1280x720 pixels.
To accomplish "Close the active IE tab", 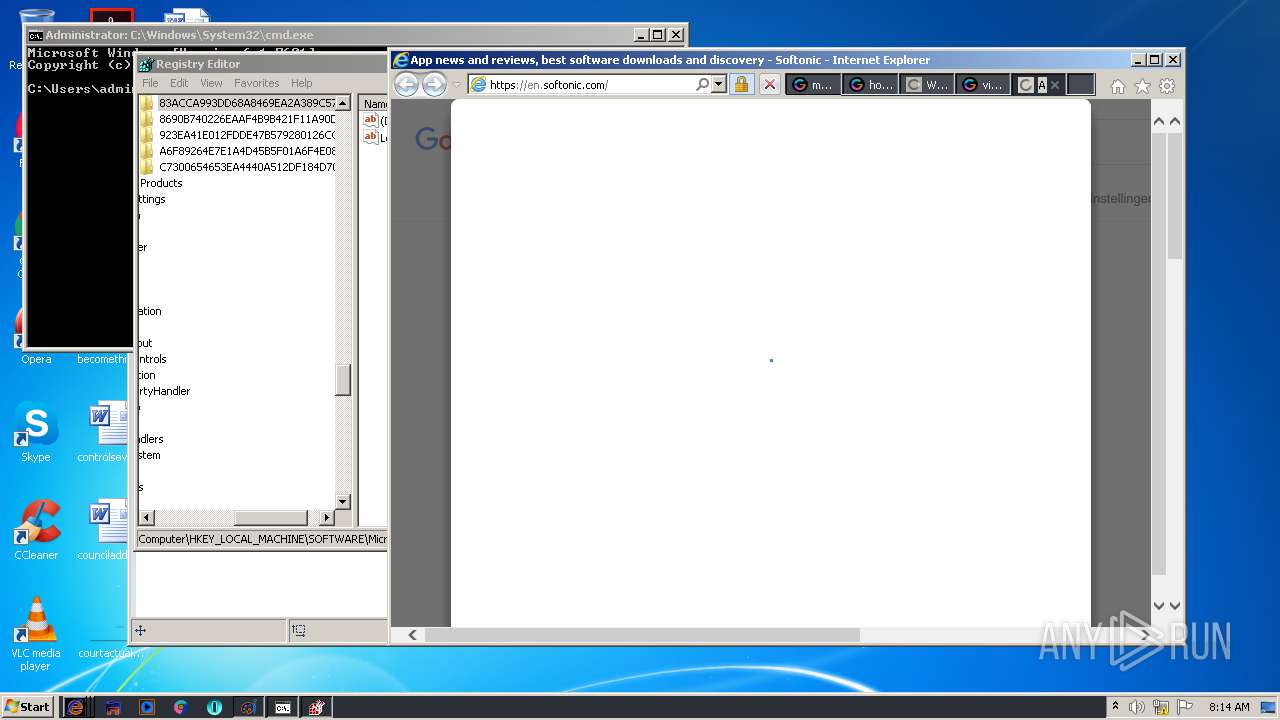I will 1054,85.
